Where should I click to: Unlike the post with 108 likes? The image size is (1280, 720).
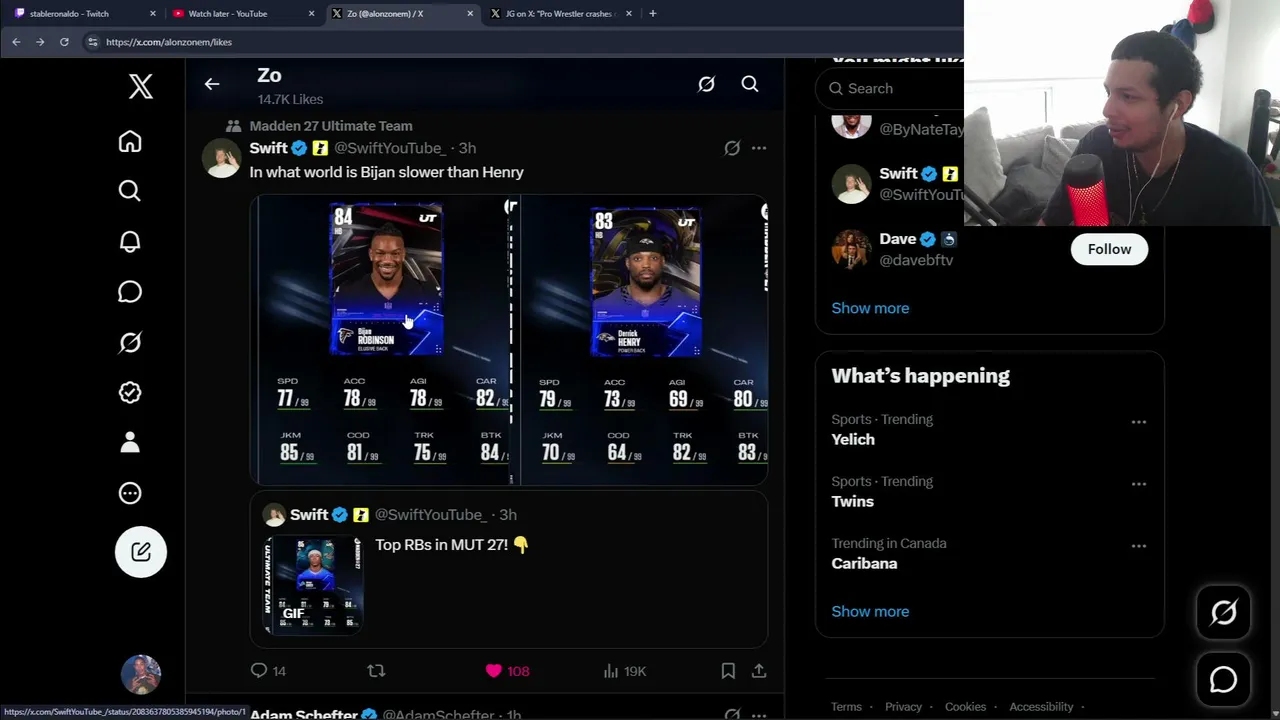pos(507,671)
